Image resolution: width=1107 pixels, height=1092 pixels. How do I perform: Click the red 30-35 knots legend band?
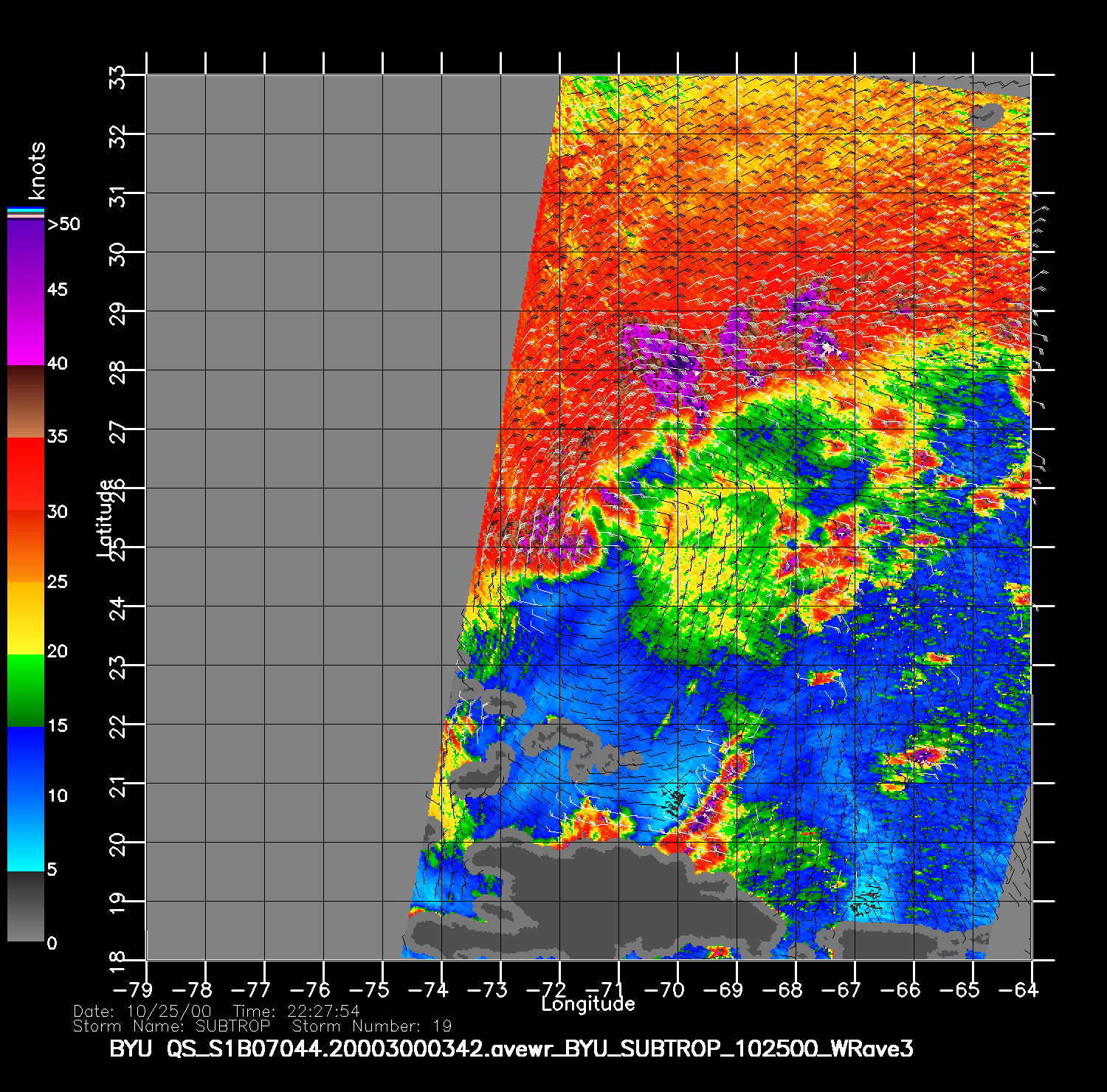tap(26, 474)
